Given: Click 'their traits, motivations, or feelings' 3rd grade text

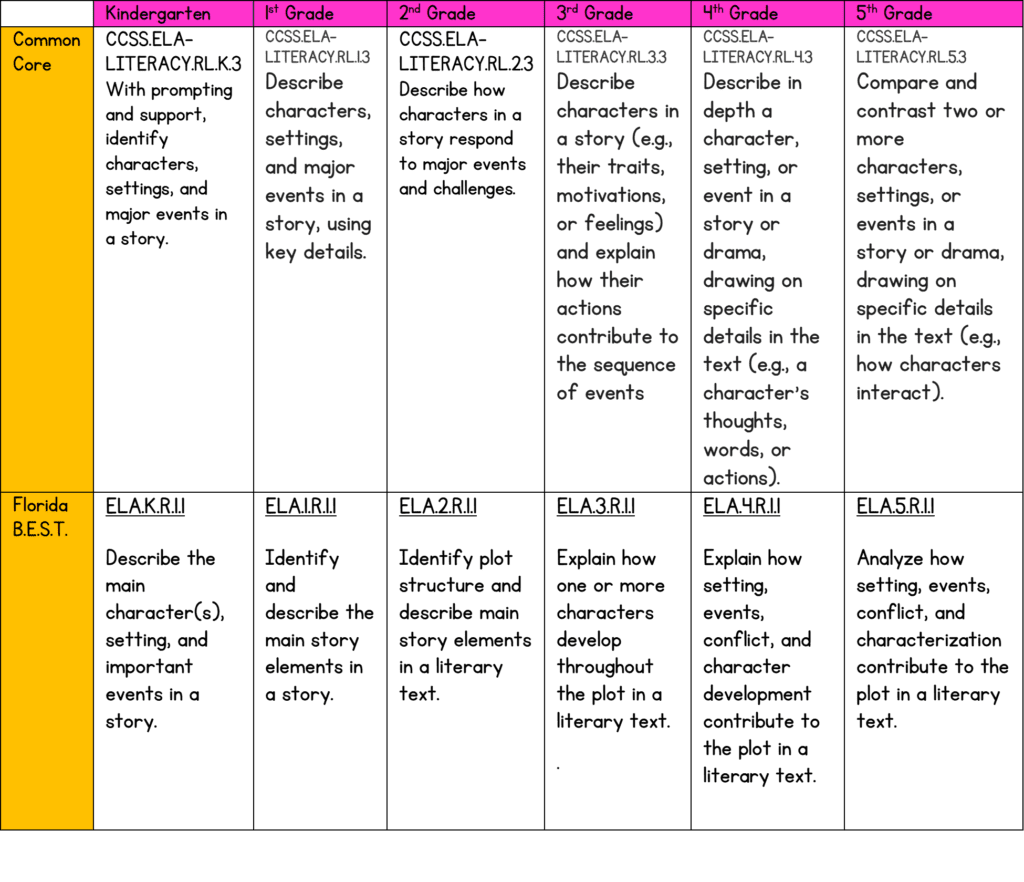Looking at the screenshot, I should (x=611, y=195).
